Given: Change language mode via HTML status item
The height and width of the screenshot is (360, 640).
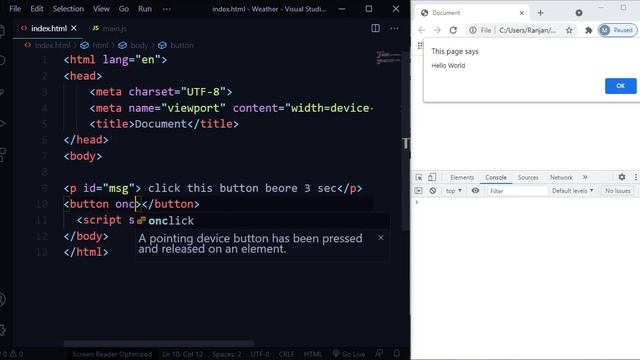Looking at the screenshot, I should click(313, 354).
